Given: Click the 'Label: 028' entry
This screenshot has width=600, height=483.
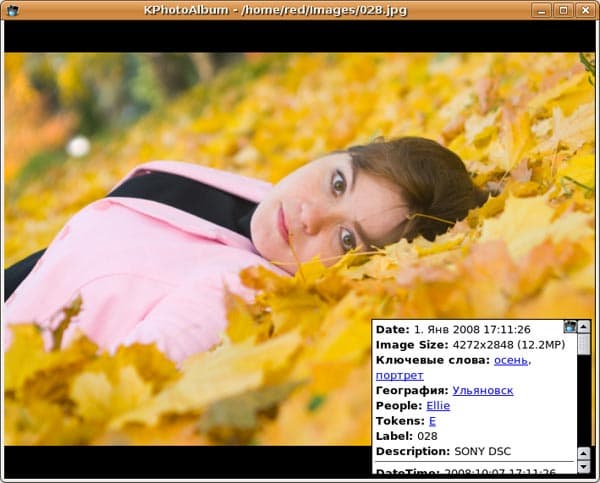Looking at the screenshot, I should [x=406, y=436].
